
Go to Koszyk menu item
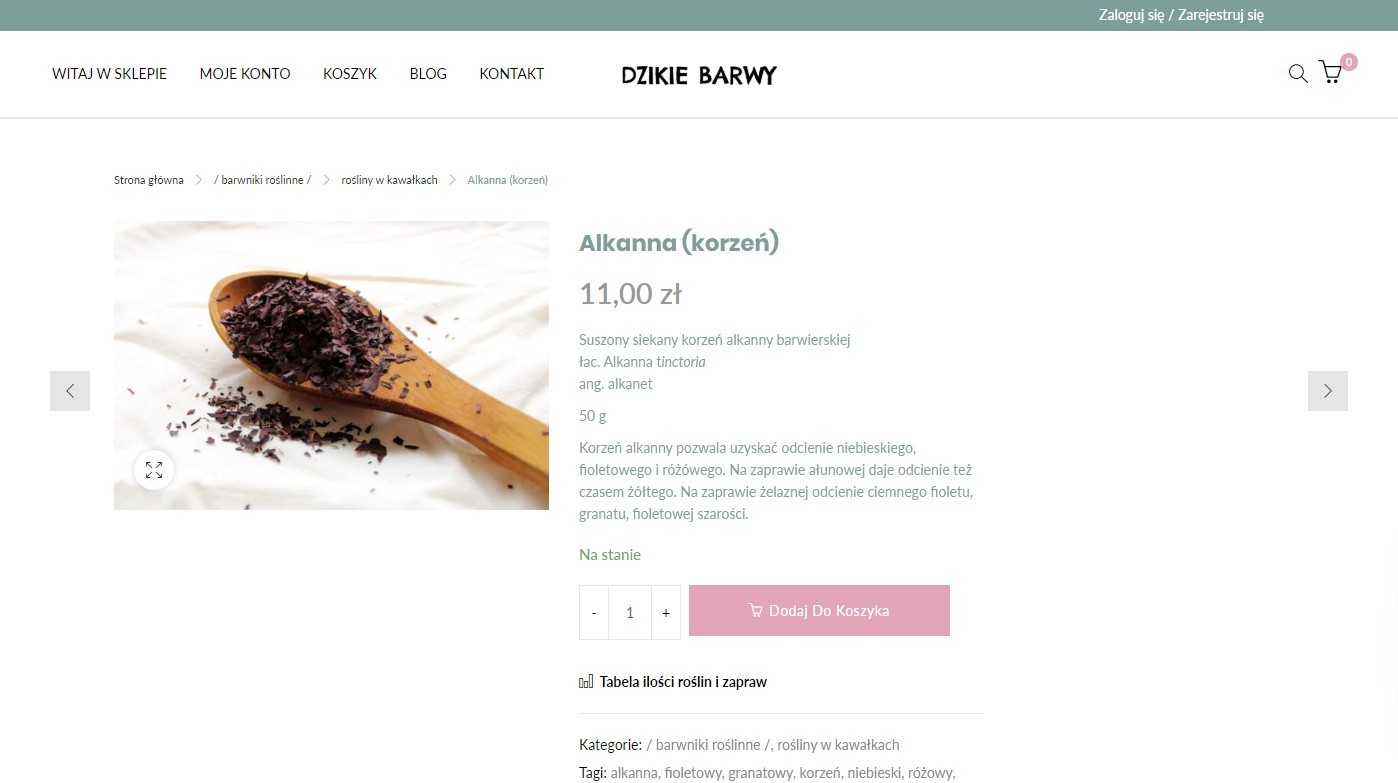pyautogui.click(x=350, y=74)
